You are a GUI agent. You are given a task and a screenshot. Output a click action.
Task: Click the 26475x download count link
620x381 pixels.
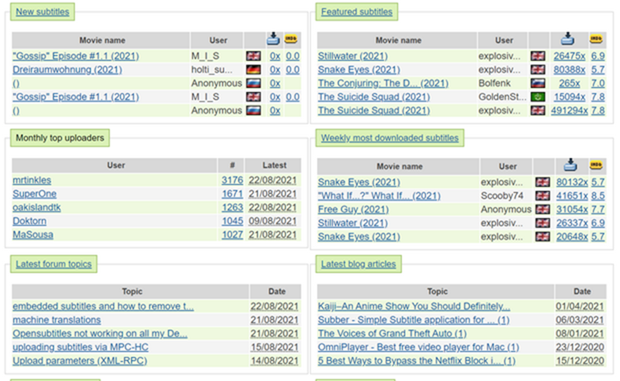569,56
